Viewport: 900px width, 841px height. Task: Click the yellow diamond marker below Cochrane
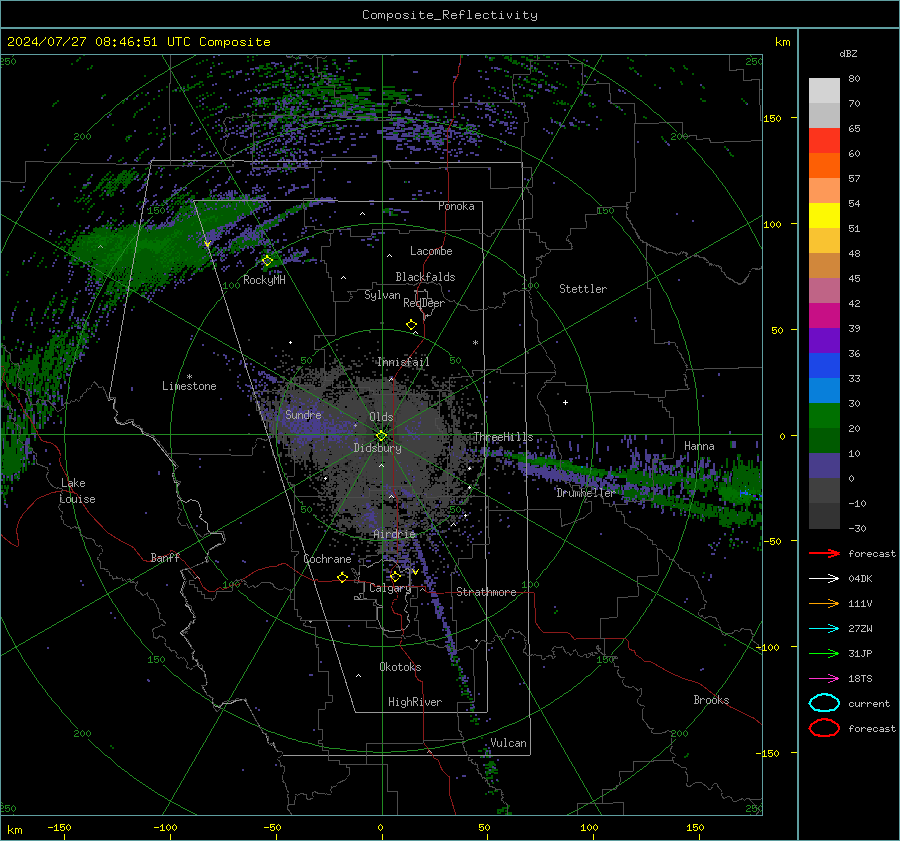342,577
